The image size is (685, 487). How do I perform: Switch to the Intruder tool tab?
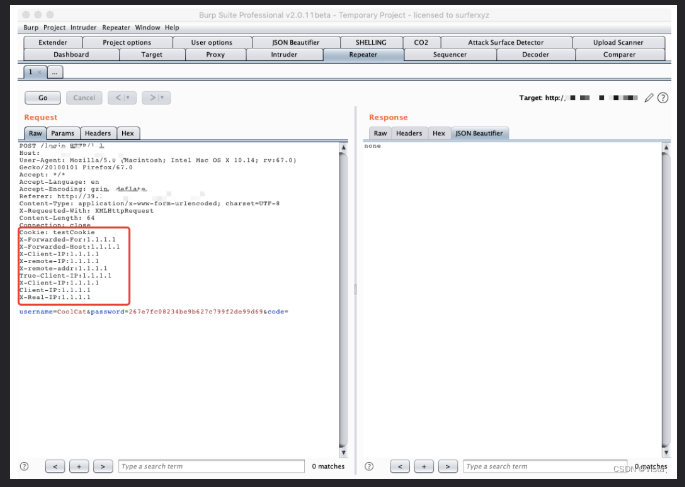(x=284, y=55)
